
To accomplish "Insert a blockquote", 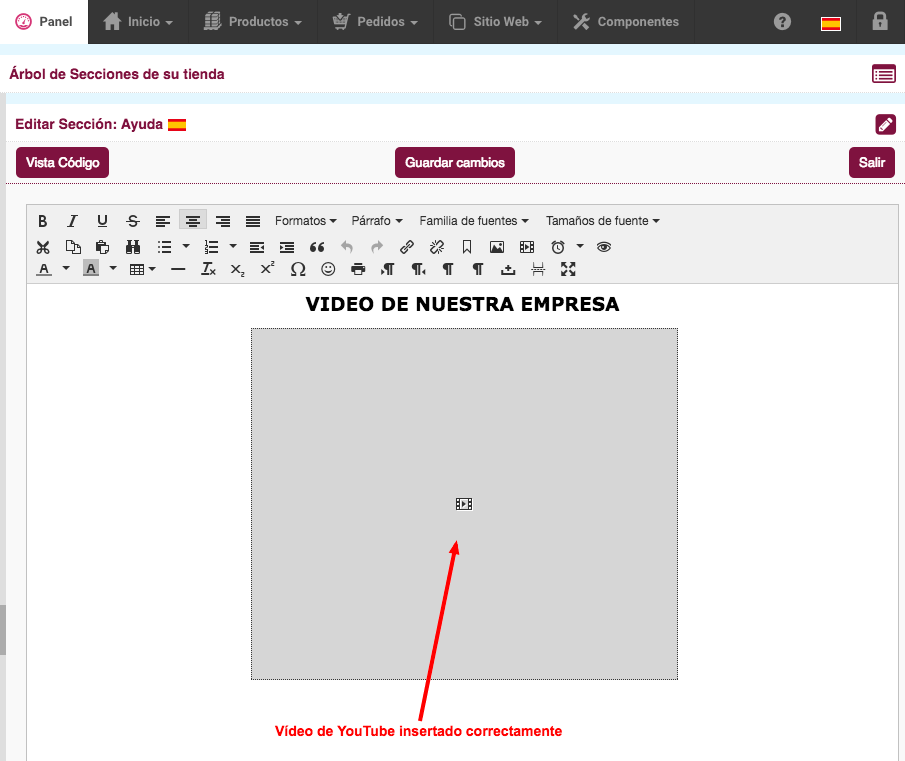I will [317, 248].
